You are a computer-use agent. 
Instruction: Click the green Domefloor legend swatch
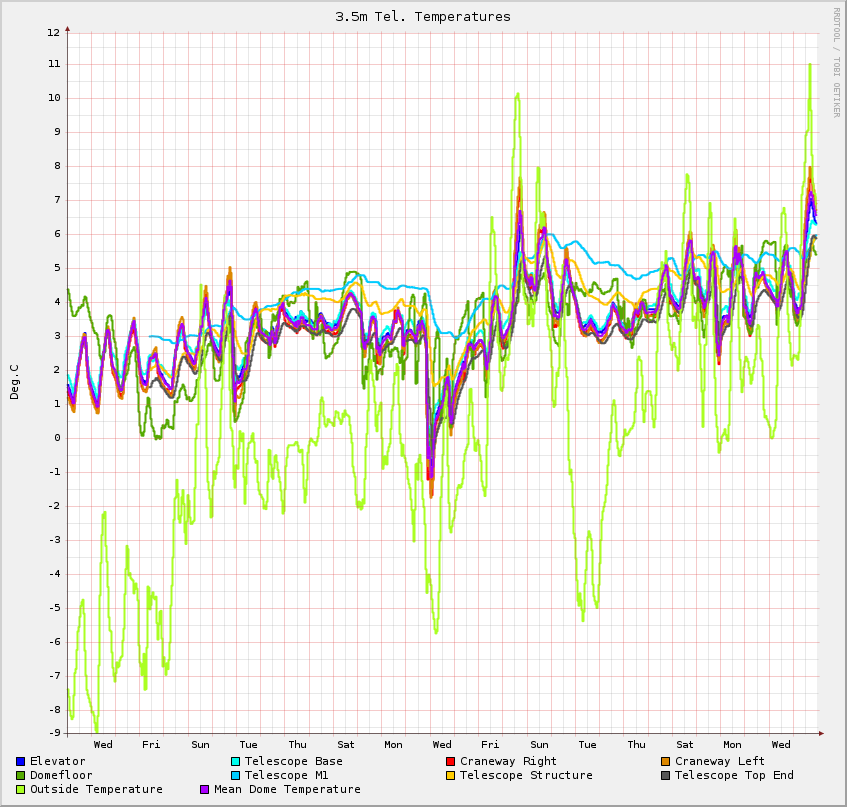(20, 776)
